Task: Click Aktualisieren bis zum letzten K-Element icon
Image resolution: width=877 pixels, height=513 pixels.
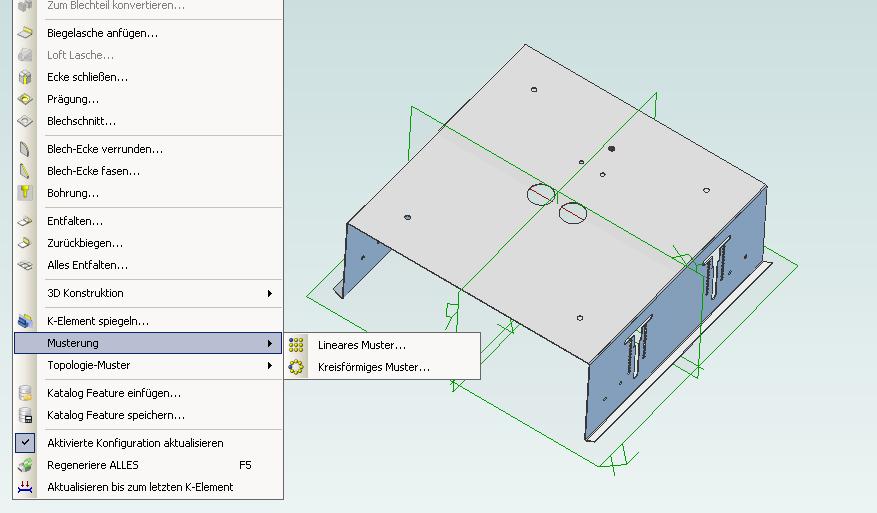Action: (25, 487)
